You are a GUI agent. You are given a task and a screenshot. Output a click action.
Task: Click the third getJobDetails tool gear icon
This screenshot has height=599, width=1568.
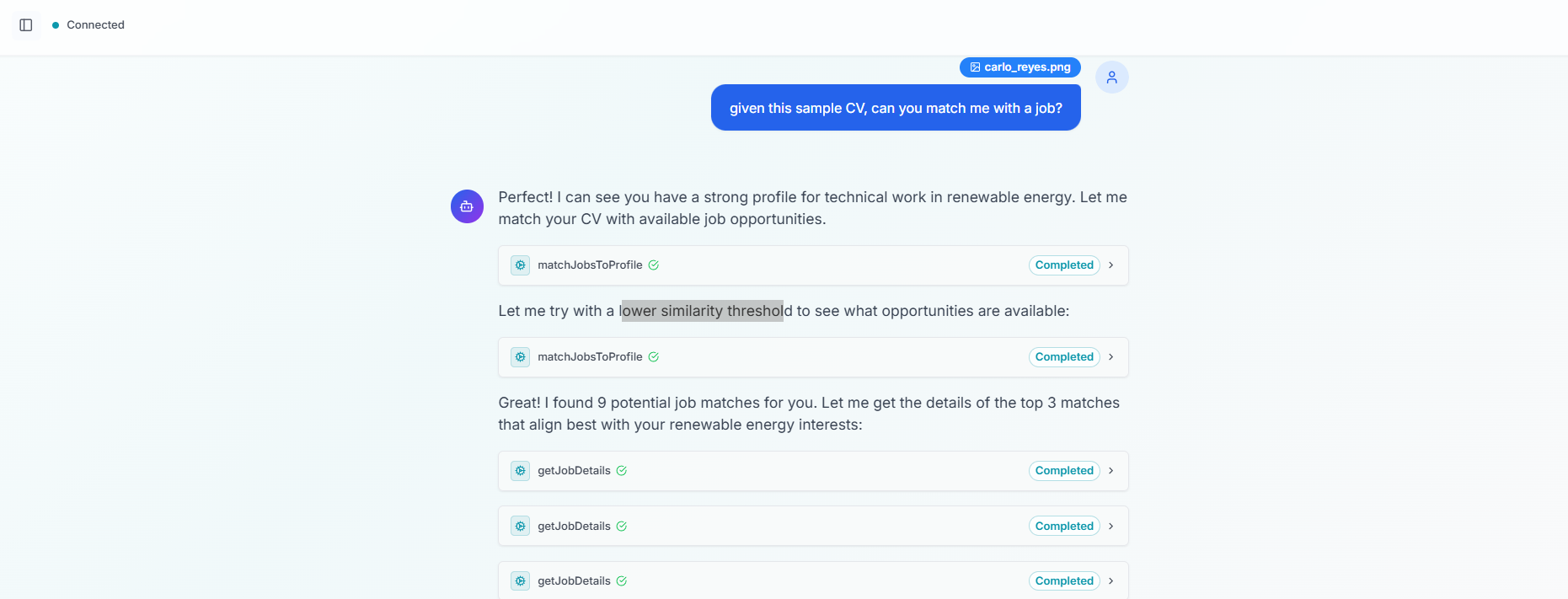tap(521, 581)
